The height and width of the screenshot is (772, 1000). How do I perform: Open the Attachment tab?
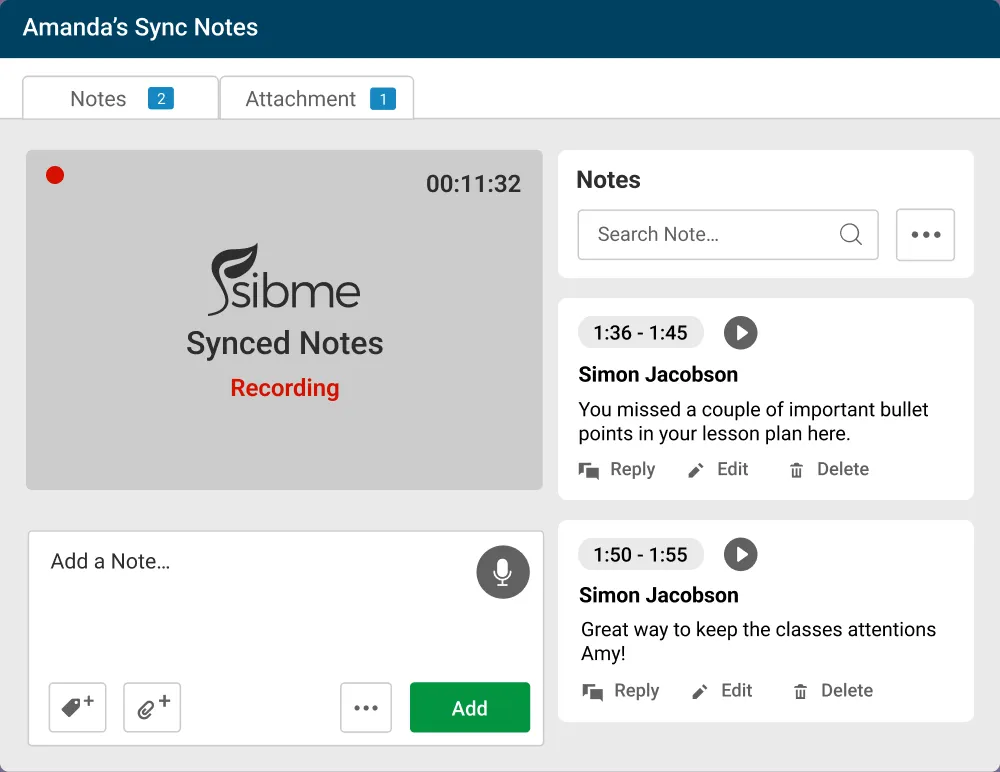click(x=317, y=98)
